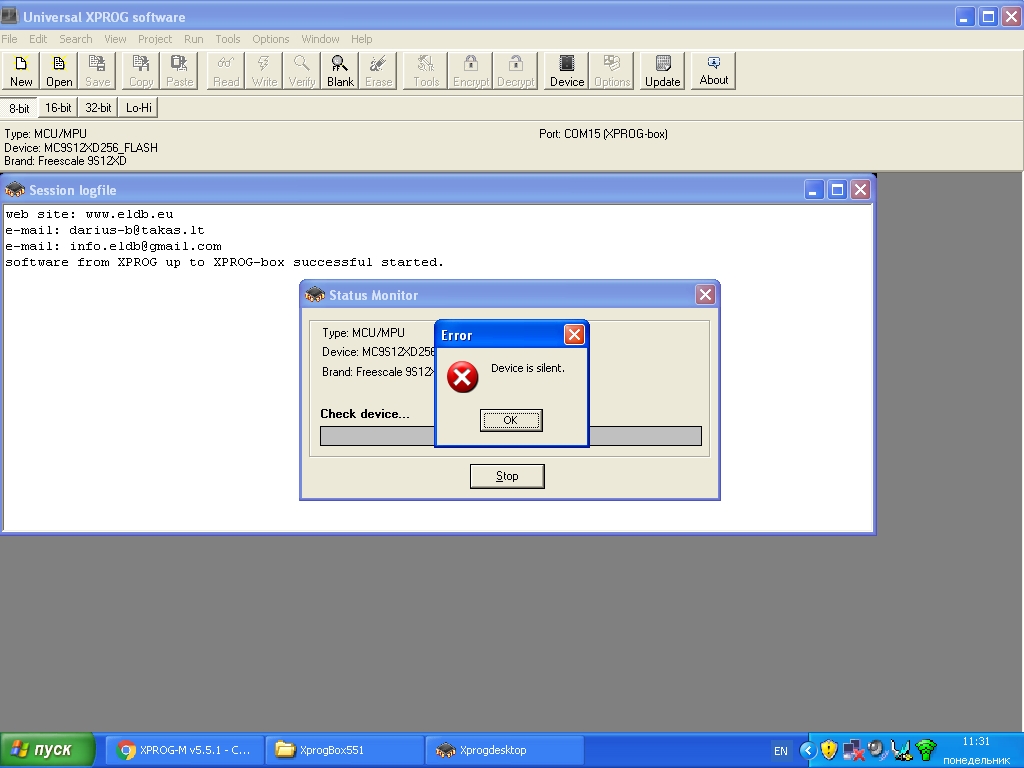Open the File menu
Viewport: 1024px width, 768px height.
9,39
